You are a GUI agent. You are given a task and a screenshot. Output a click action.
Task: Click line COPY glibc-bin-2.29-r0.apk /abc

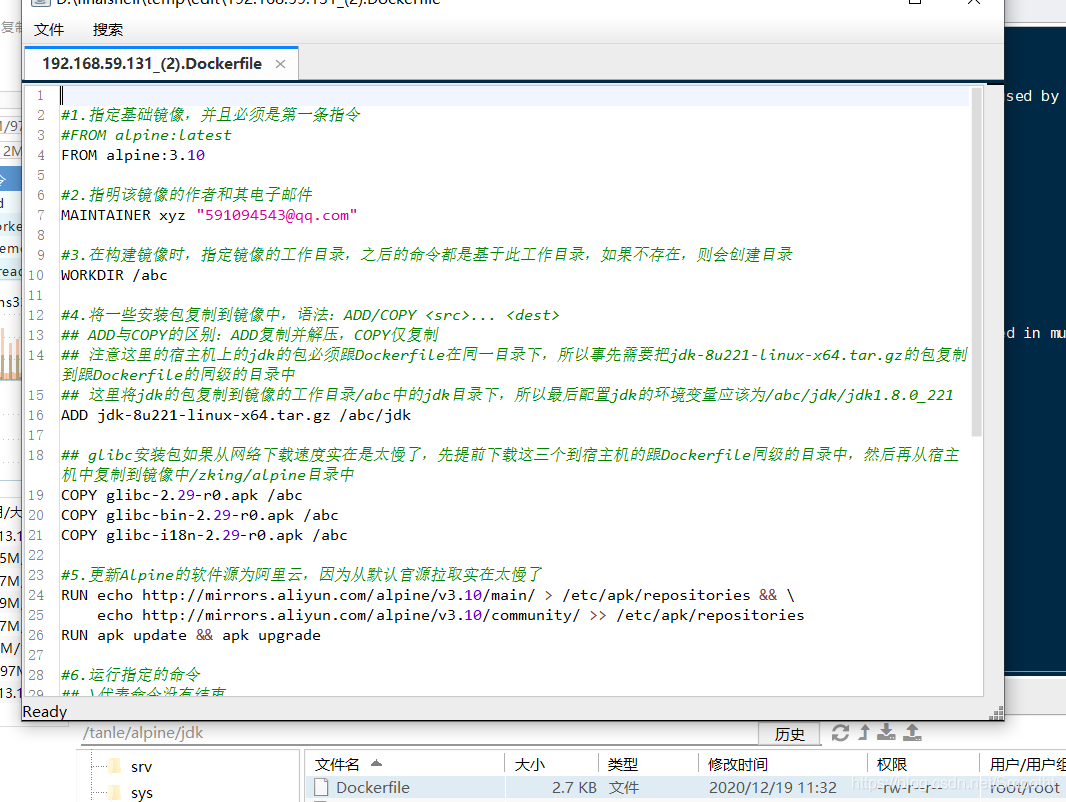point(199,515)
